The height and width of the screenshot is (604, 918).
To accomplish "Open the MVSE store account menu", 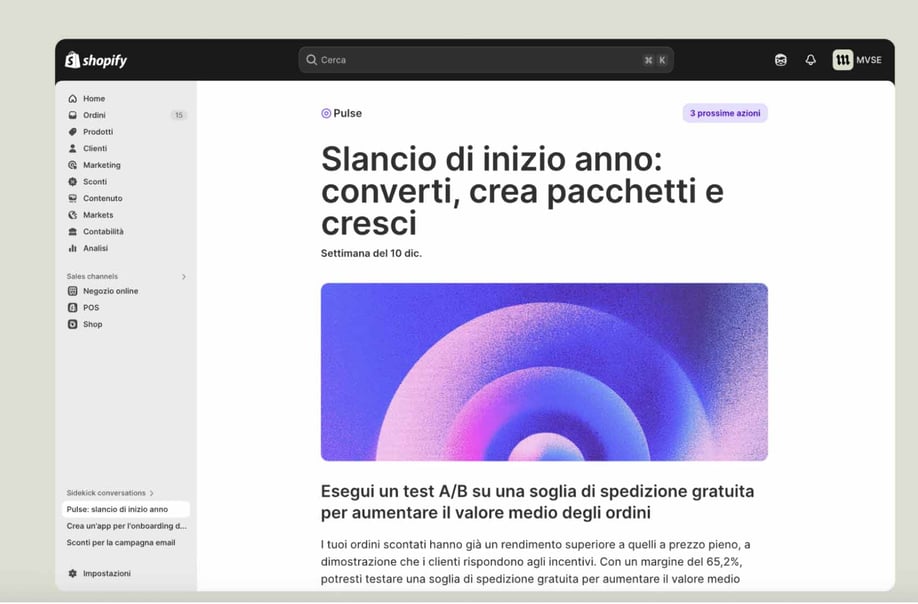I will (x=857, y=60).
